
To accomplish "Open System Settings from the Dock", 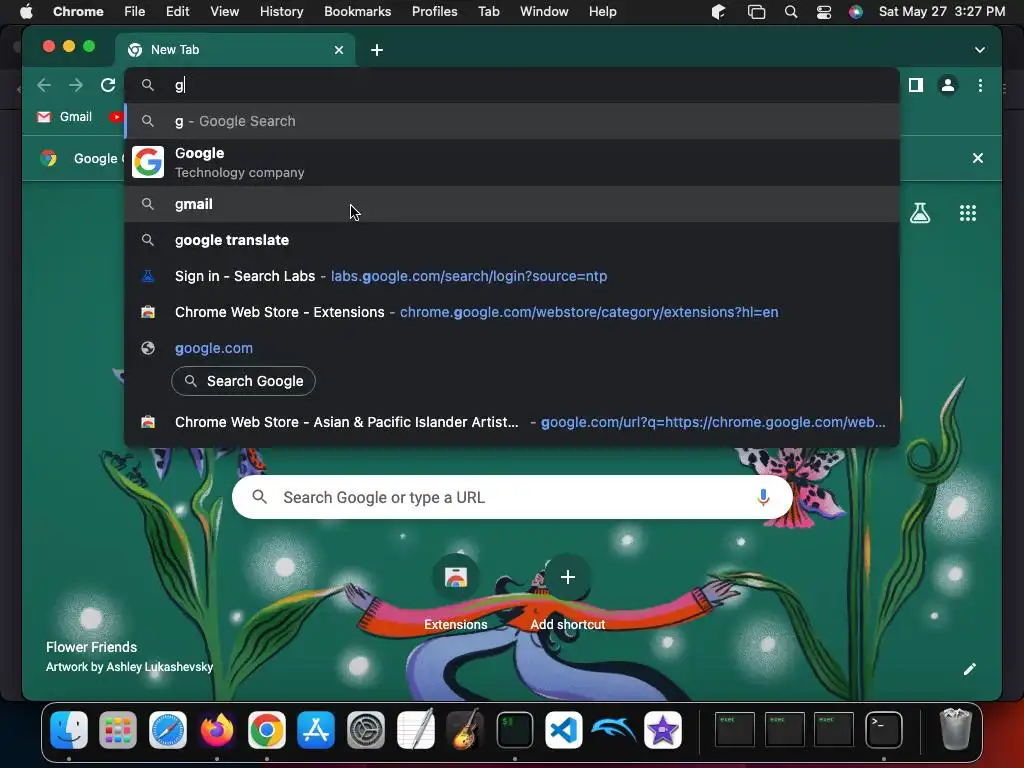I will (366, 729).
